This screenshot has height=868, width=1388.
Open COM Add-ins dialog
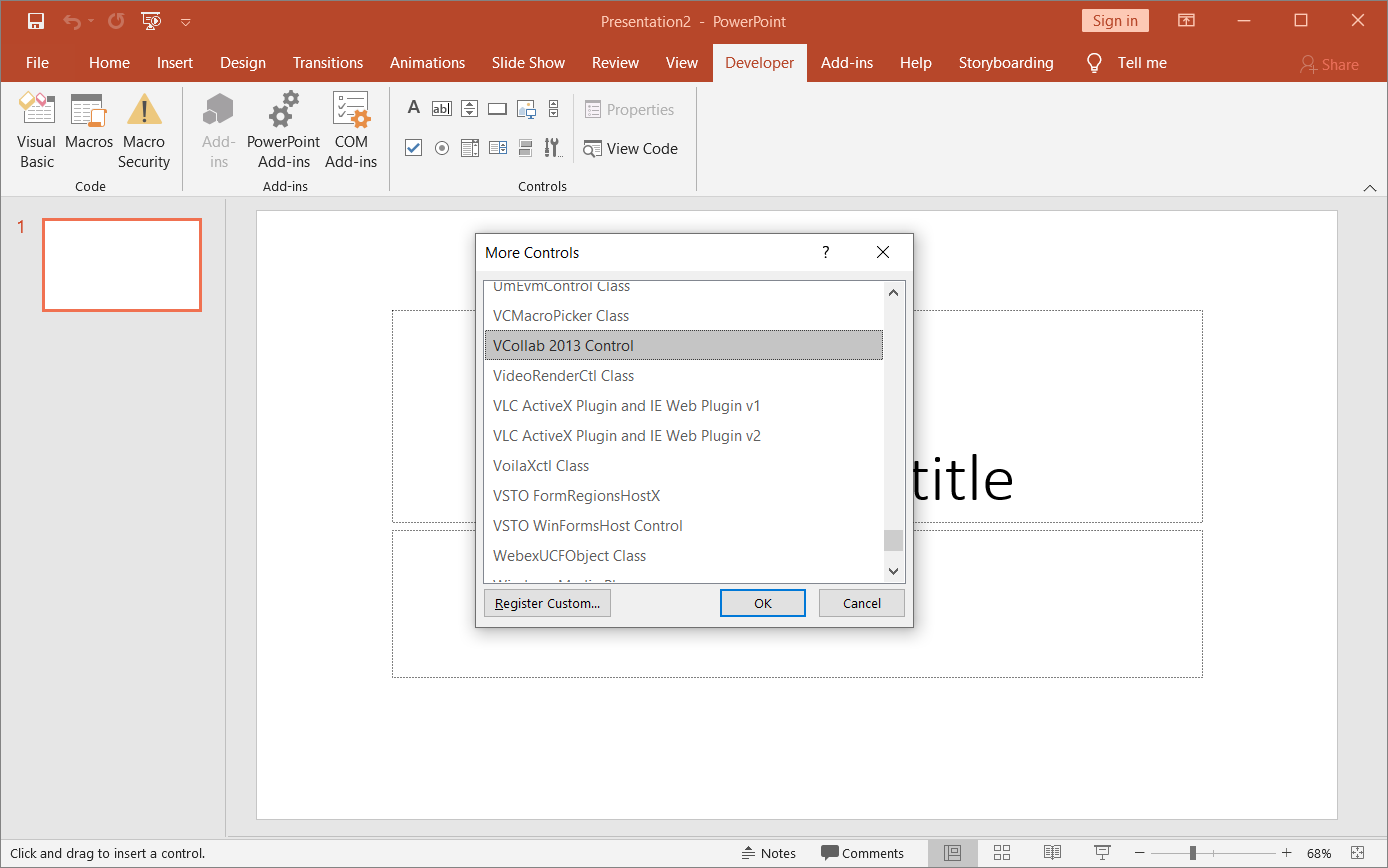tap(351, 131)
